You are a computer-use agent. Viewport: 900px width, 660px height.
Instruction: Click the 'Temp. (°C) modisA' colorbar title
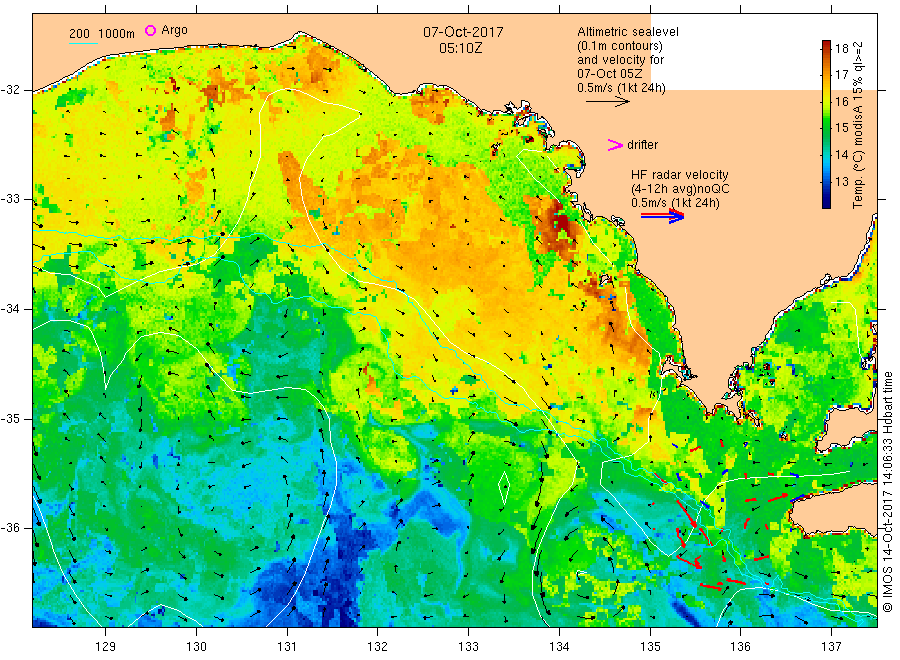coord(858,157)
